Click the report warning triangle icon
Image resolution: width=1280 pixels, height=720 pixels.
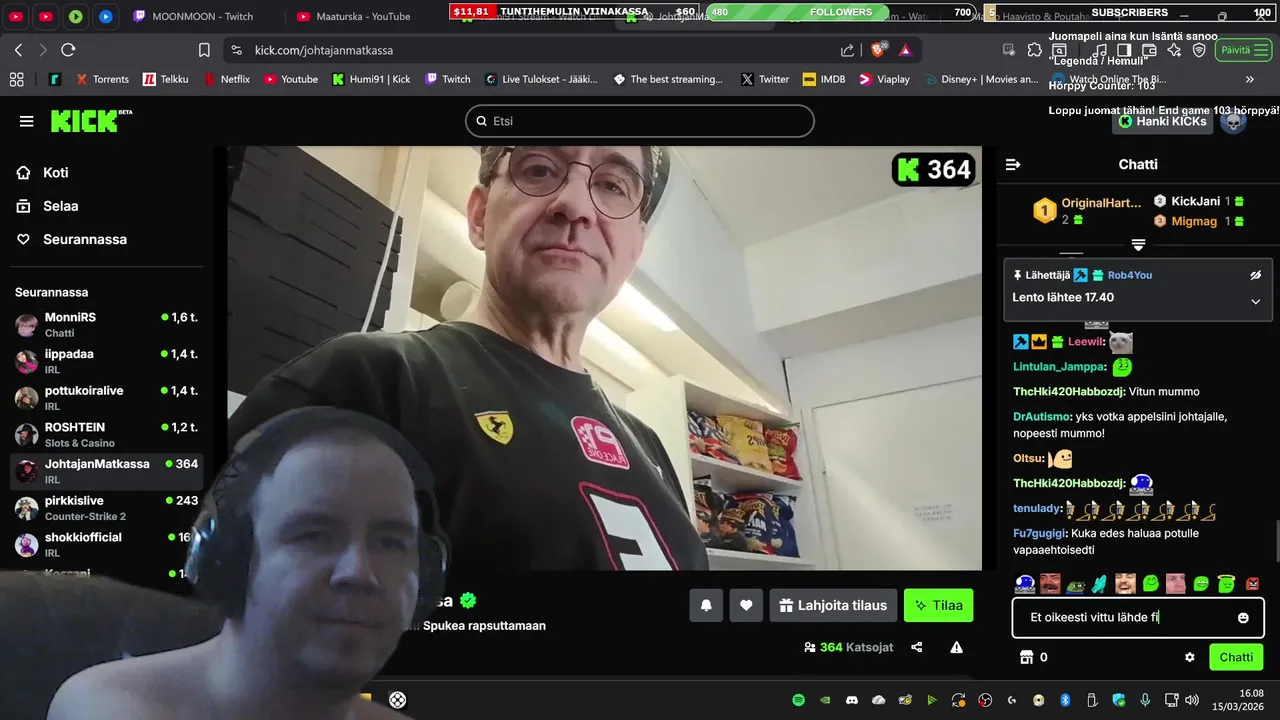point(956,647)
